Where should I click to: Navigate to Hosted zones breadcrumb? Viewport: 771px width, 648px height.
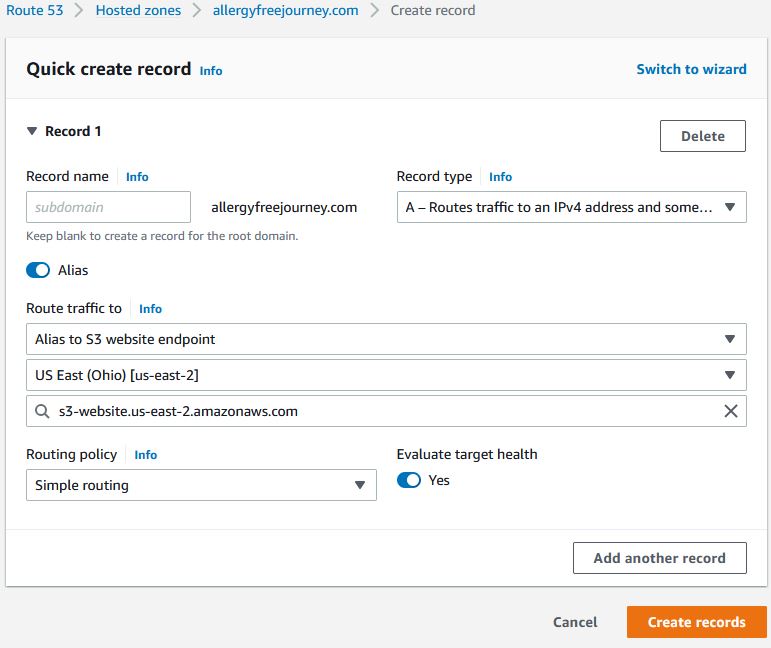point(138,10)
